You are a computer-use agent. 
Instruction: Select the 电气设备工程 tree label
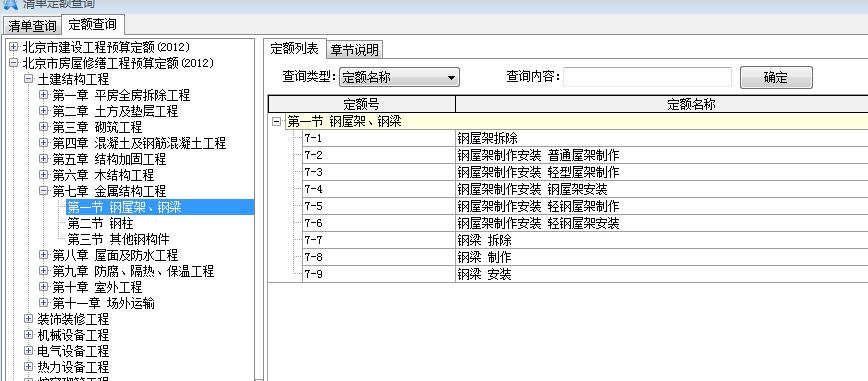pyautogui.click(x=73, y=352)
